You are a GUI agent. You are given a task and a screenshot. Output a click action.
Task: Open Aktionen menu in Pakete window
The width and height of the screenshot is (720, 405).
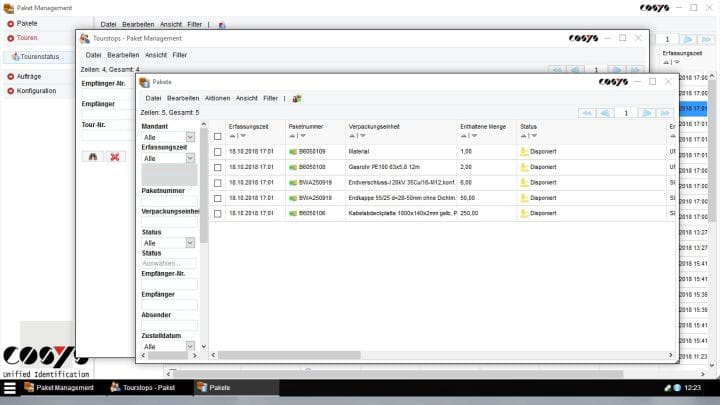tap(217, 98)
